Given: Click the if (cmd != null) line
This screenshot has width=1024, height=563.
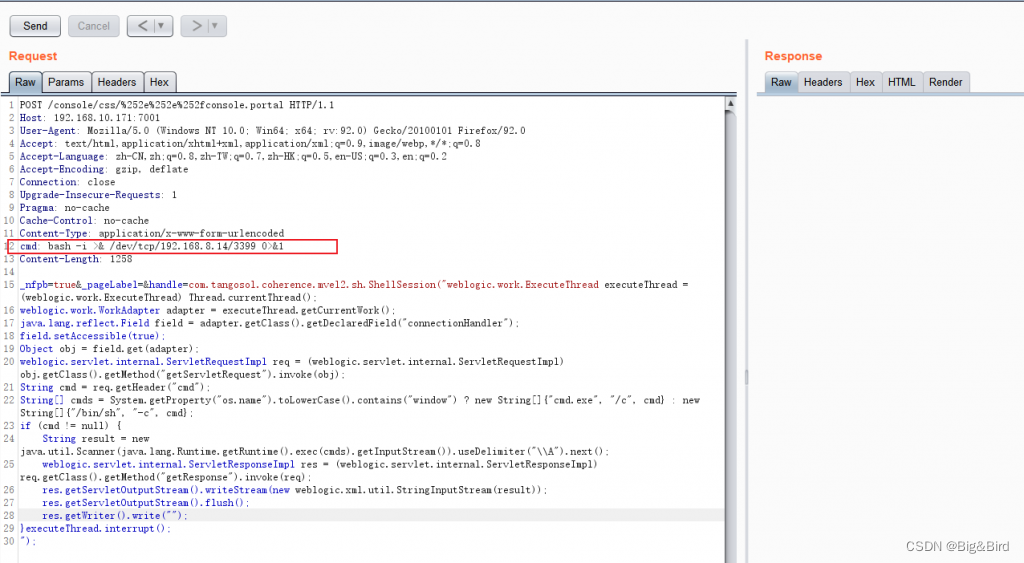Looking at the screenshot, I should [x=71, y=426].
